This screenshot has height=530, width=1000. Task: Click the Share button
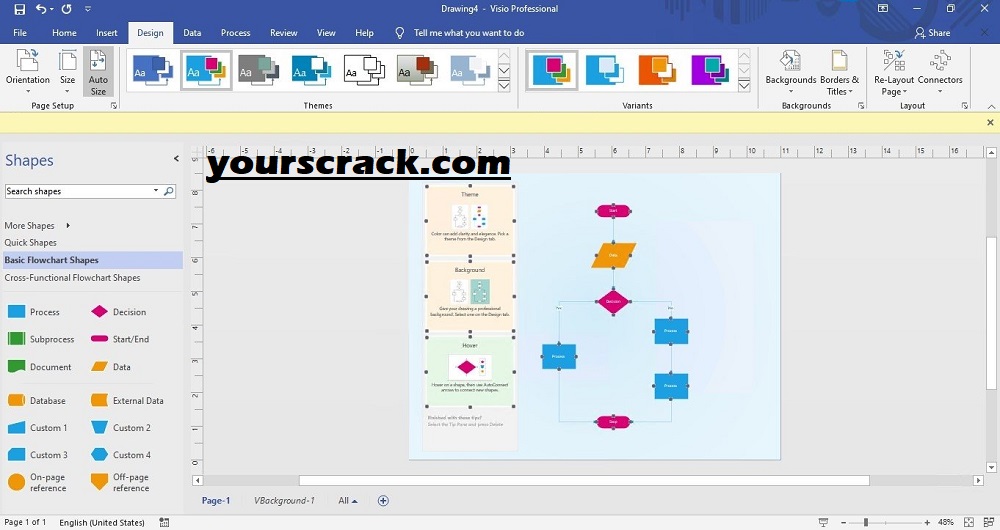932,33
